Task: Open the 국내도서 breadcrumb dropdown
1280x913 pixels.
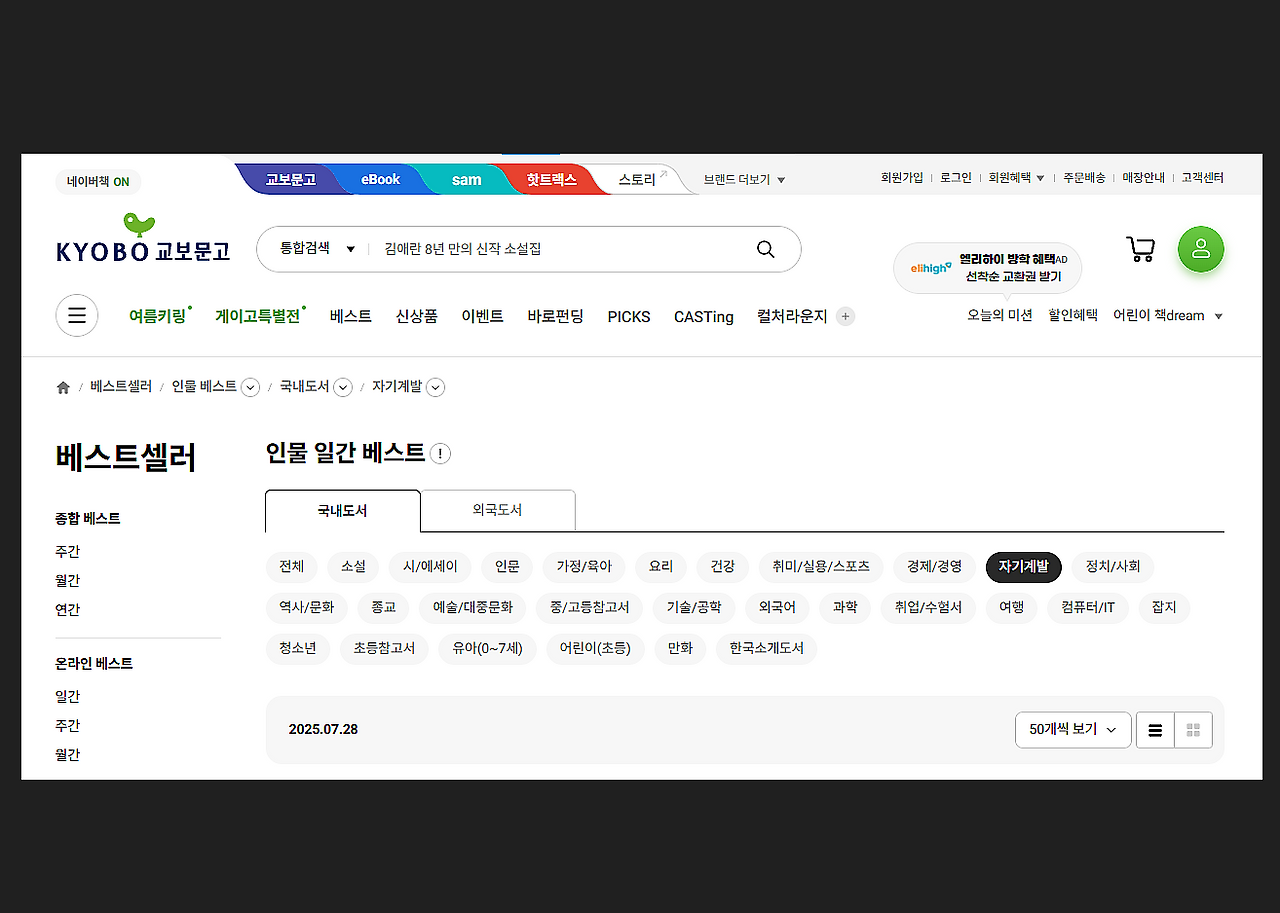Action: [x=343, y=387]
